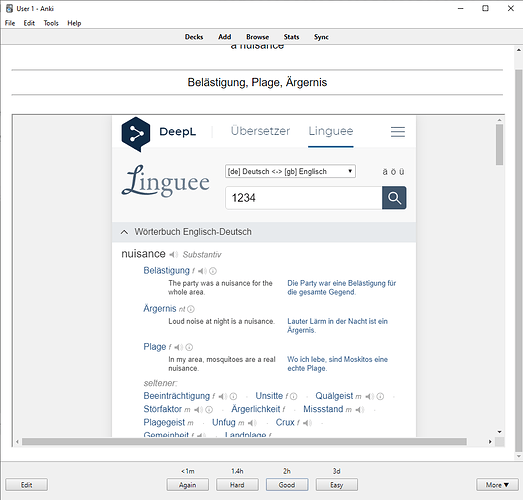Open the More dropdown button
523x500 pixels.
tap(497, 485)
